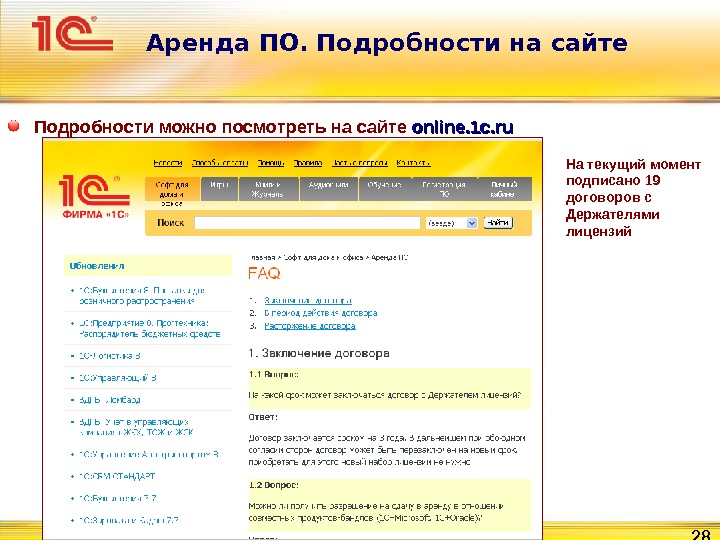Jump to В период действия договора link
The image size is (720, 540).
pos(321,313)
